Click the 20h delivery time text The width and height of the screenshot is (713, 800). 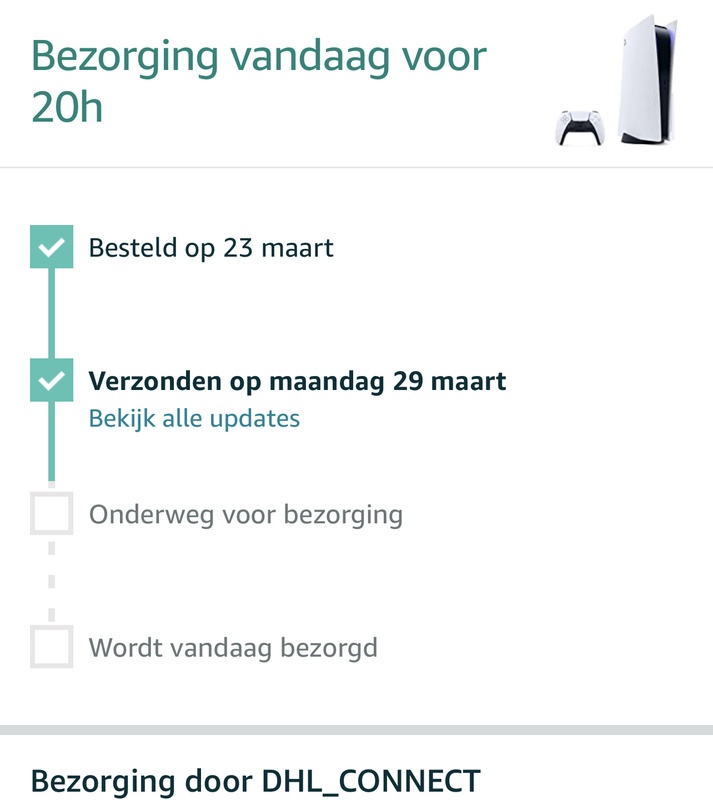coord(67,107)
